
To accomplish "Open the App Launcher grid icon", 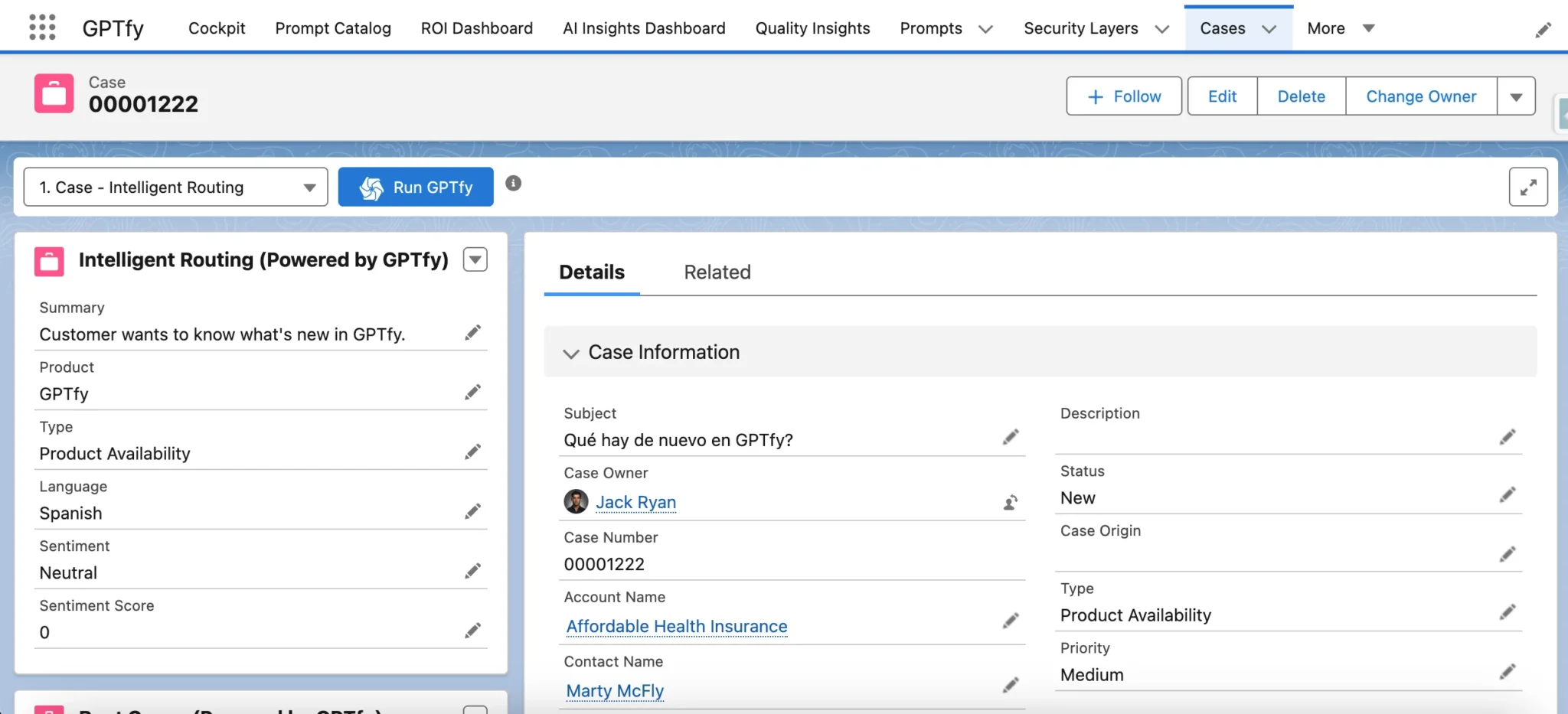I will 42,28.
